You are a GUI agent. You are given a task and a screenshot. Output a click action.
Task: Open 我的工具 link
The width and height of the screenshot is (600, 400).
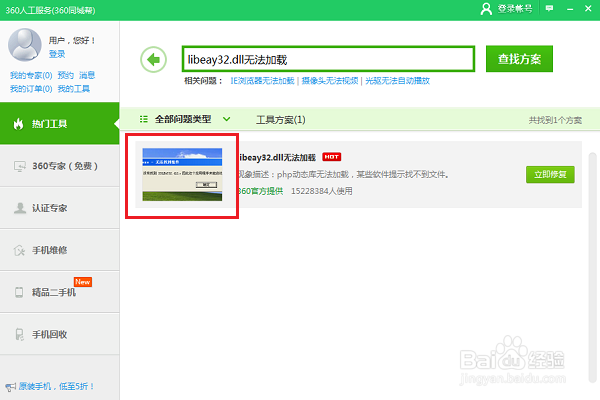point(73,89)
